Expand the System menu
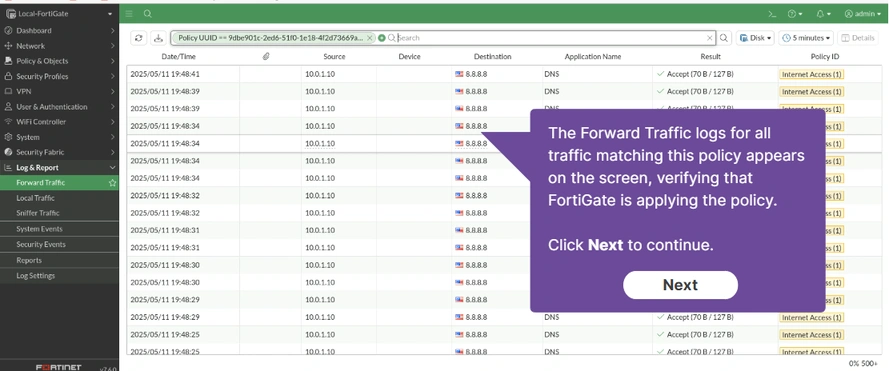889x371 pixels. 60,137
